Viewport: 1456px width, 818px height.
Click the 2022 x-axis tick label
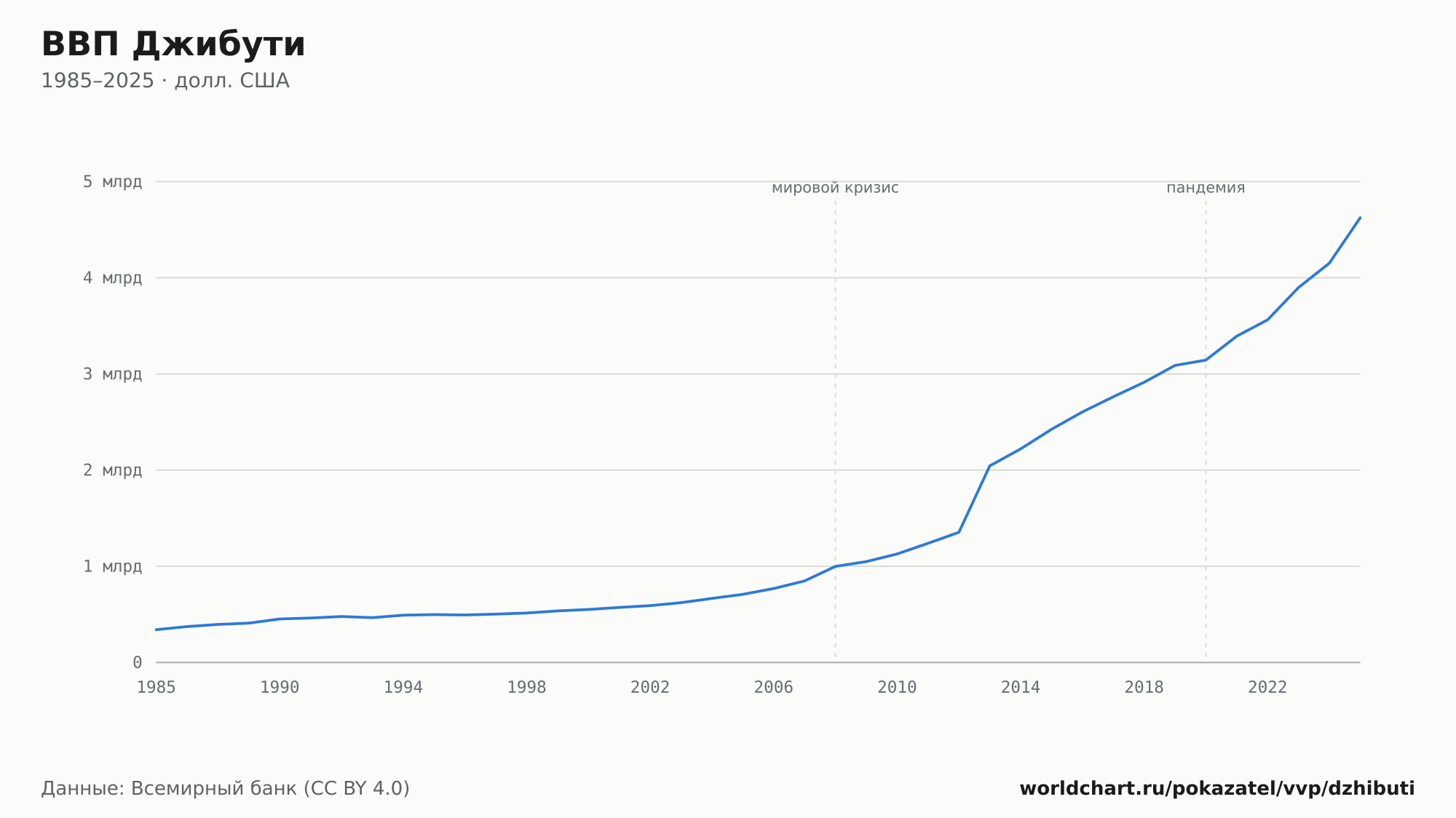click(1267, 688)
